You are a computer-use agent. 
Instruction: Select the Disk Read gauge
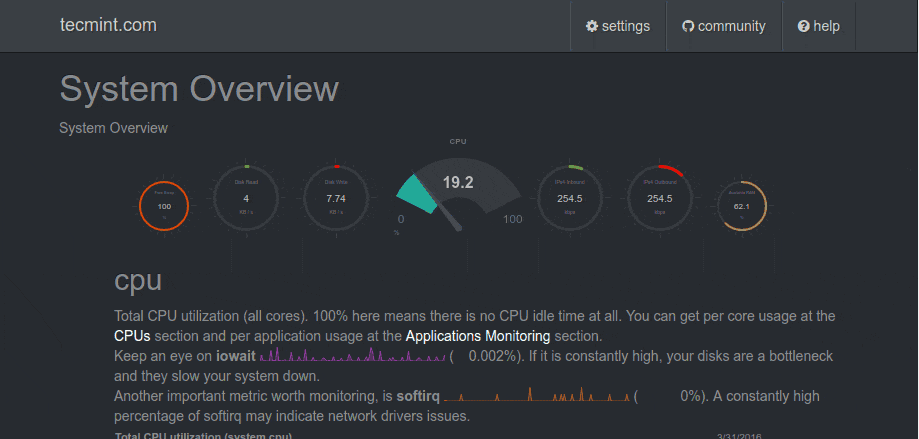click(245, 198)
